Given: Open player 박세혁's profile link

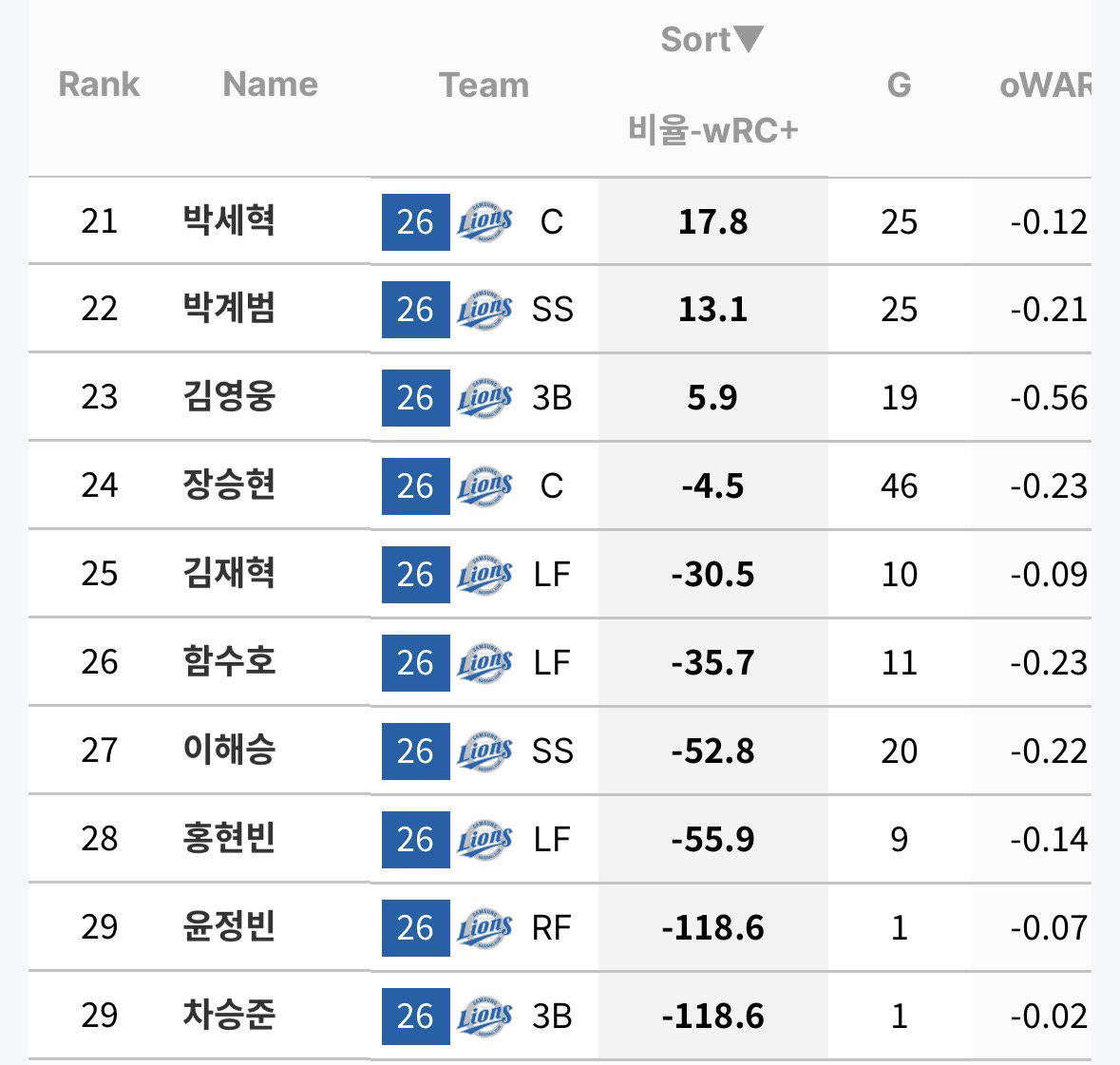Looking at the screenshot, I should click(229, 220).
